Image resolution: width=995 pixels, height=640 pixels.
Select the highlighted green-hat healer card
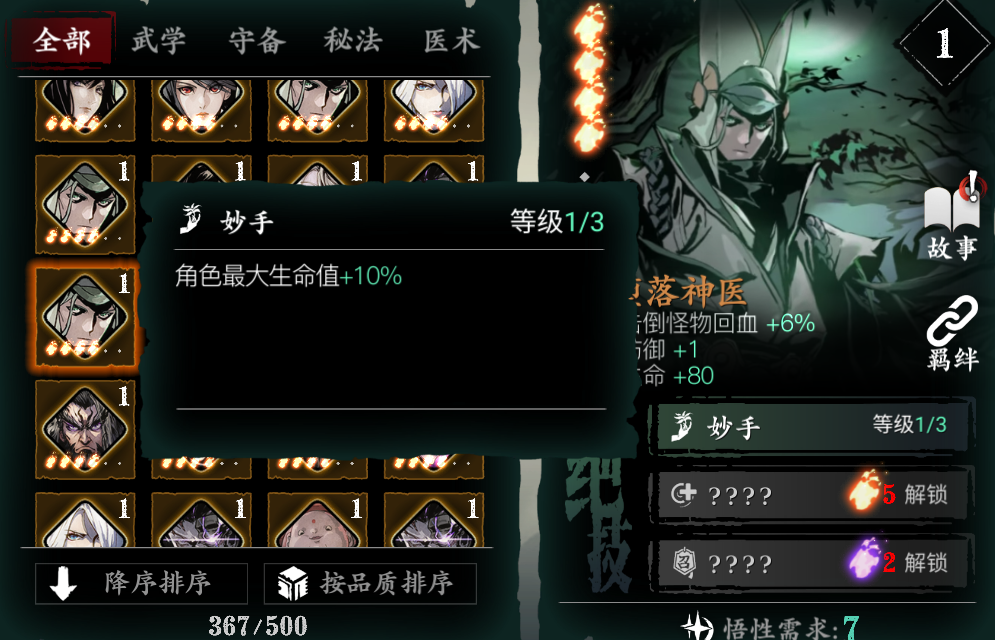pos(85,316)
